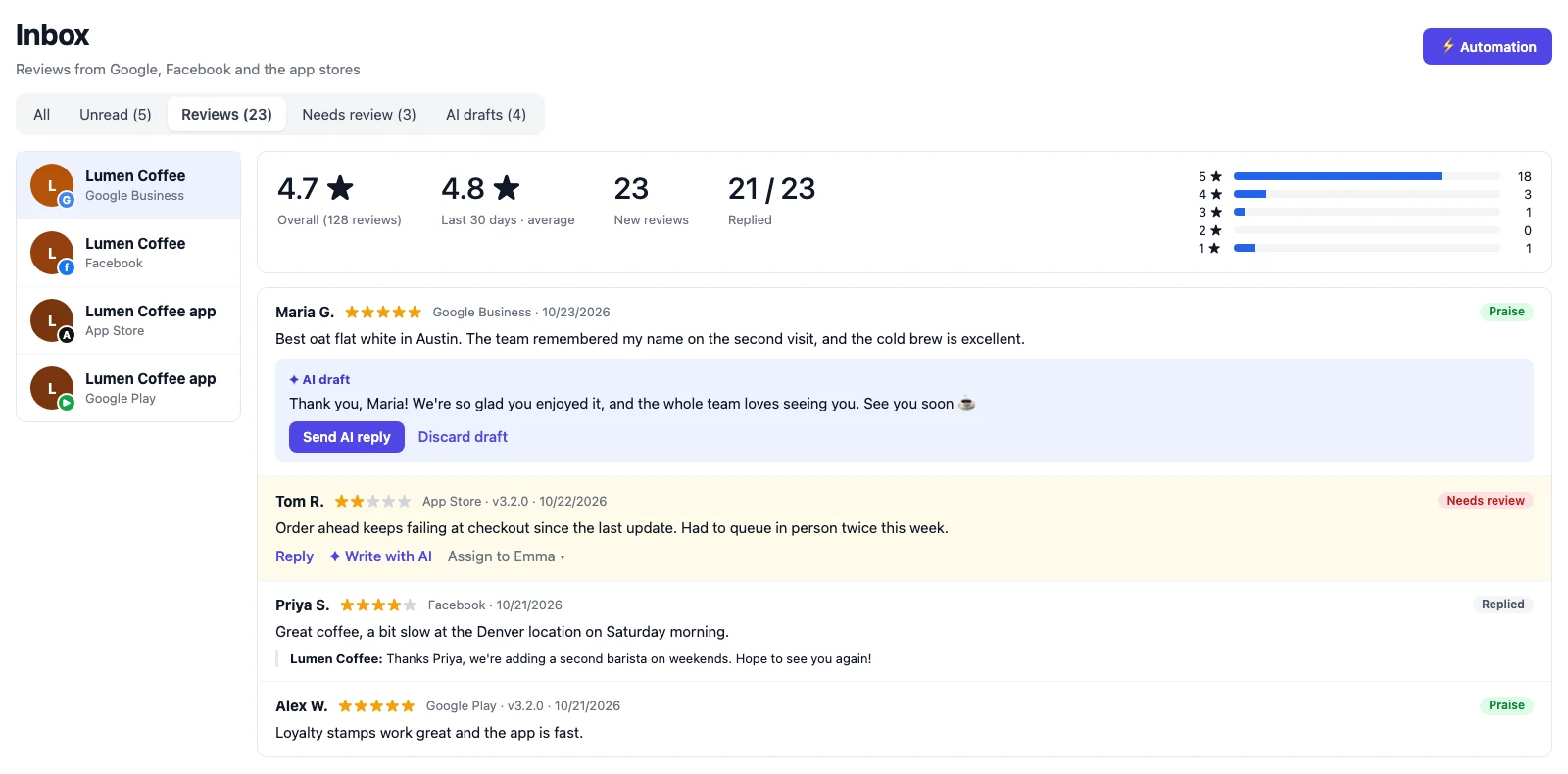
Task: Switch to the Unread (5) tab
Action: pos(116,115)
